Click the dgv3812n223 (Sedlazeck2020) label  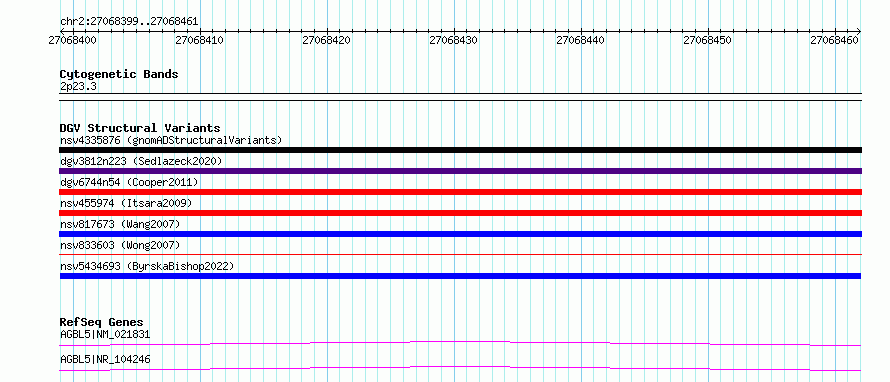(141, 161)
